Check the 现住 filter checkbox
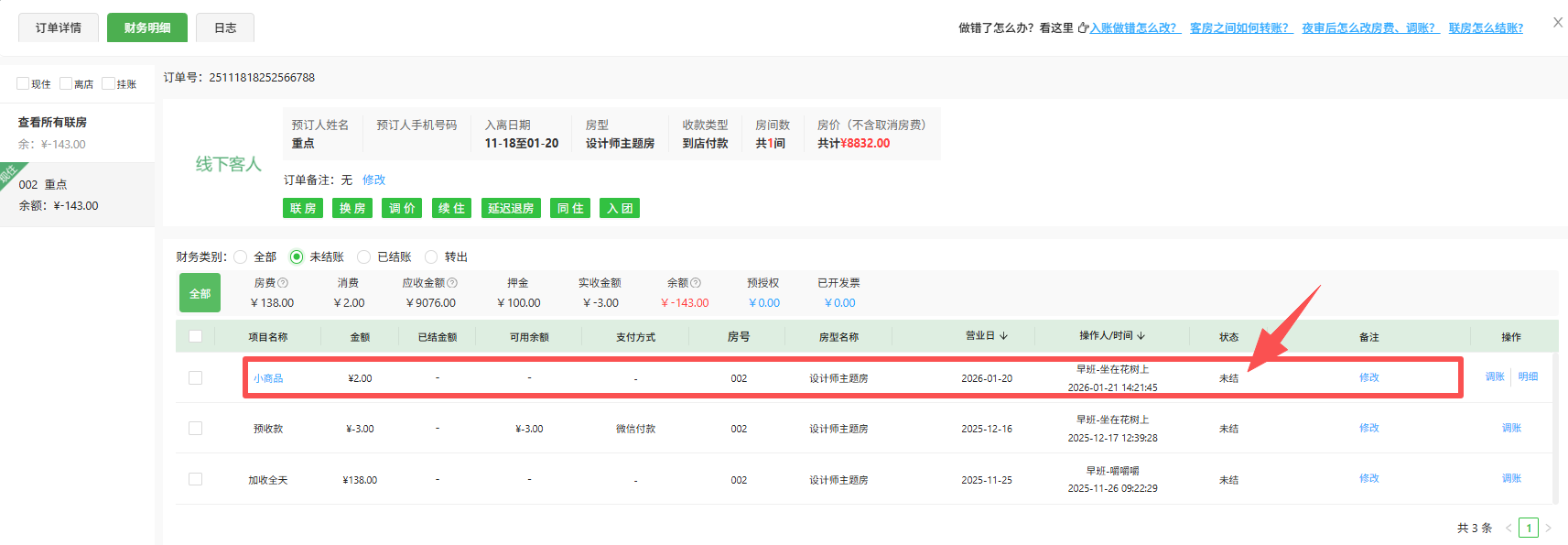Image resolution: width=1568 pixels, height=545 pixels. click(x=23, y=83)
